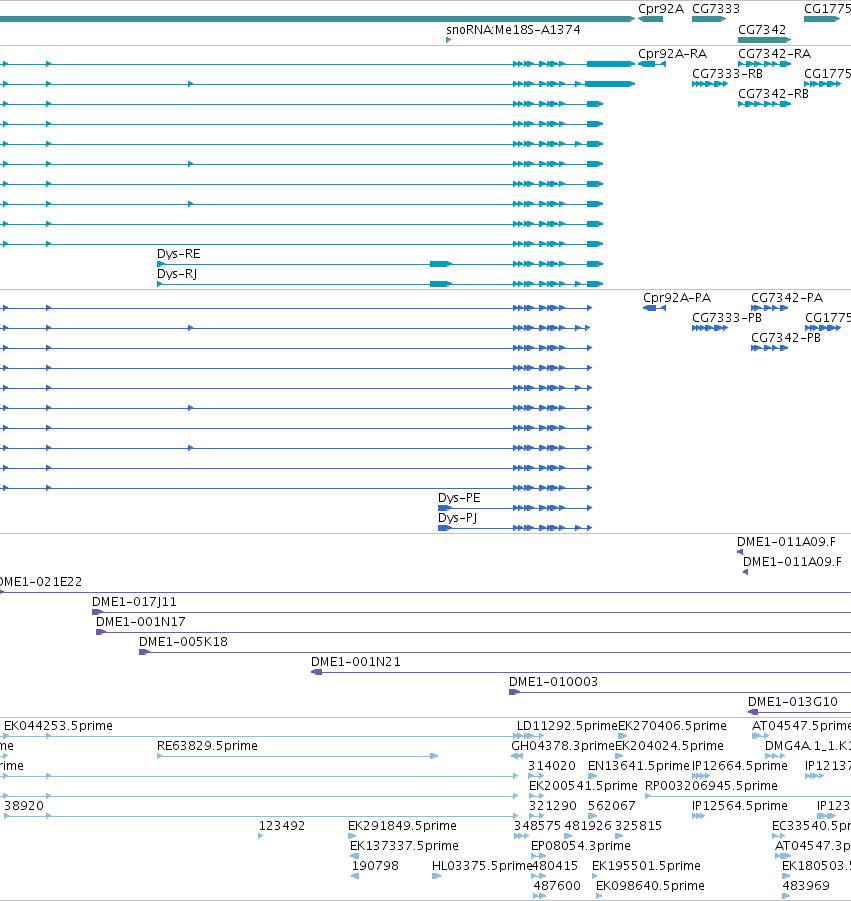Select the EN13641.5prime EST
Viewport: 851px width, 901px height.
(592, 776)
